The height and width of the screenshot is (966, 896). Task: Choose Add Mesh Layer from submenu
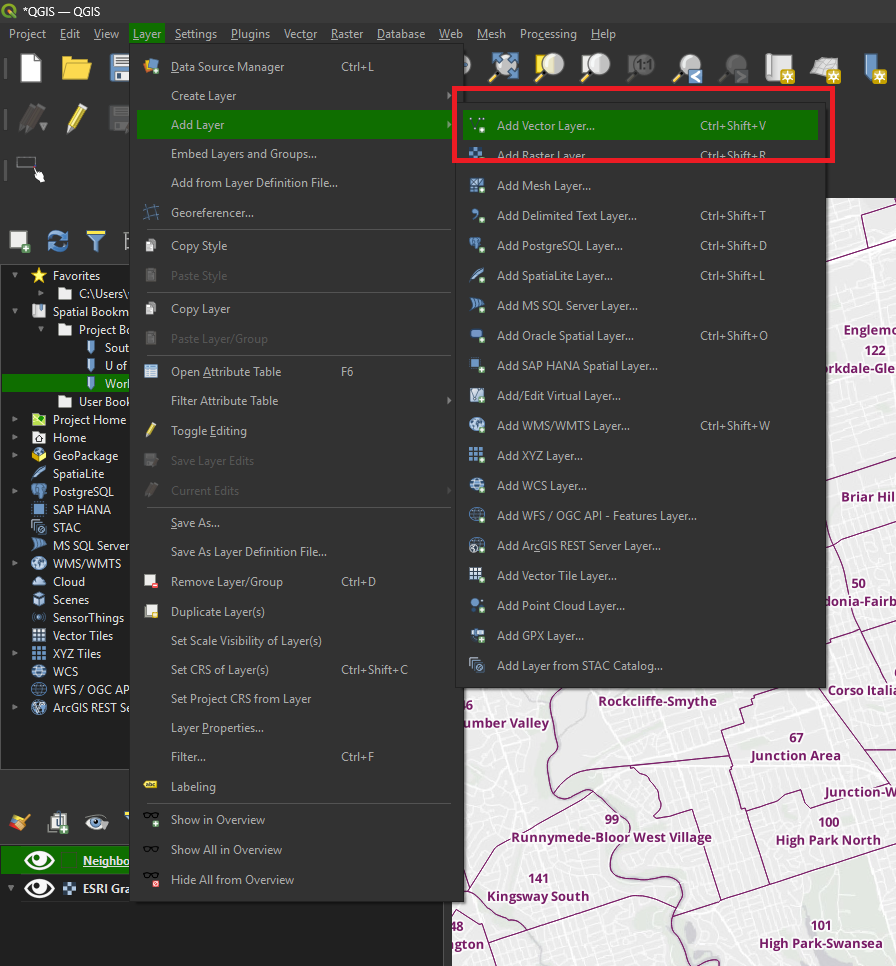[640, 185]
